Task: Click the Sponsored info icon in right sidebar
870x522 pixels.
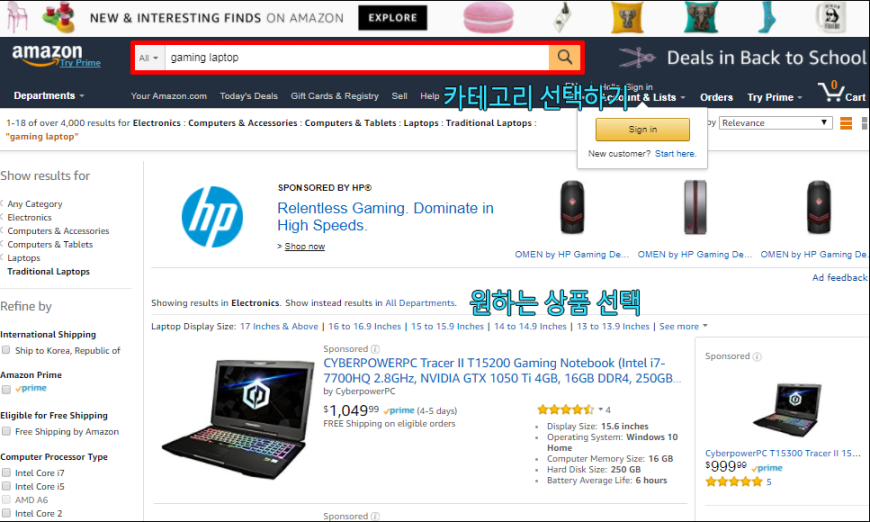Action: click(757, 356)
